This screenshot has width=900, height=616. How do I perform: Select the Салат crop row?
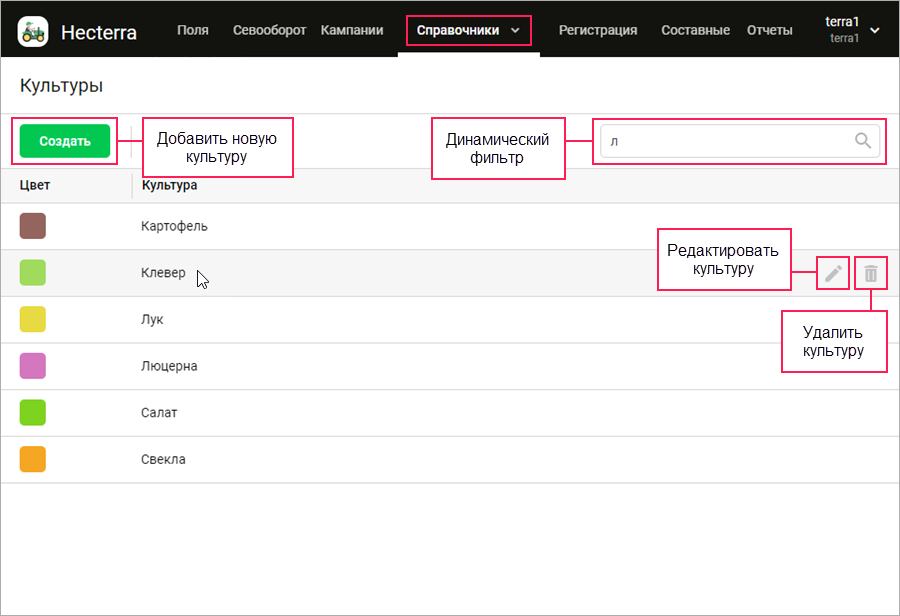click(x=450, y=413)
